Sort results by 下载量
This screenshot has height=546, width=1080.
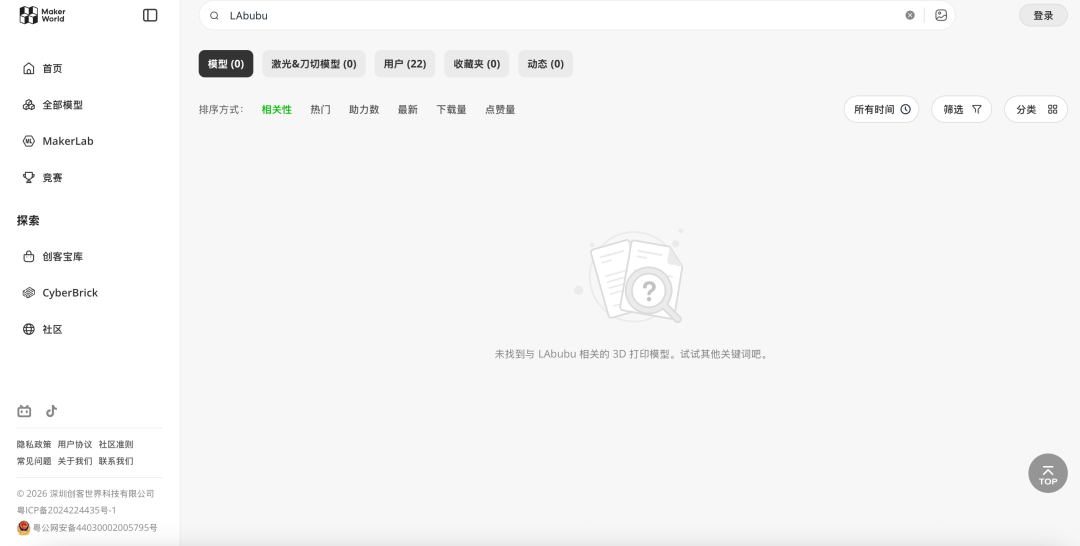pos(451,110)
